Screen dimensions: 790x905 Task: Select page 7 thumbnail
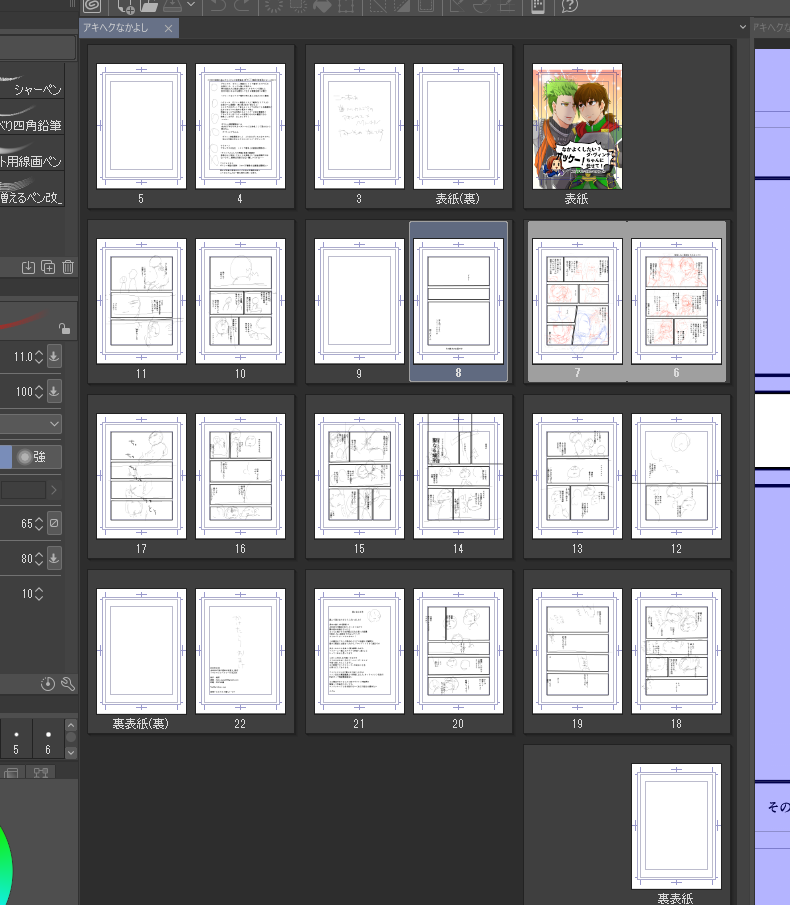[x=577, y=301]
